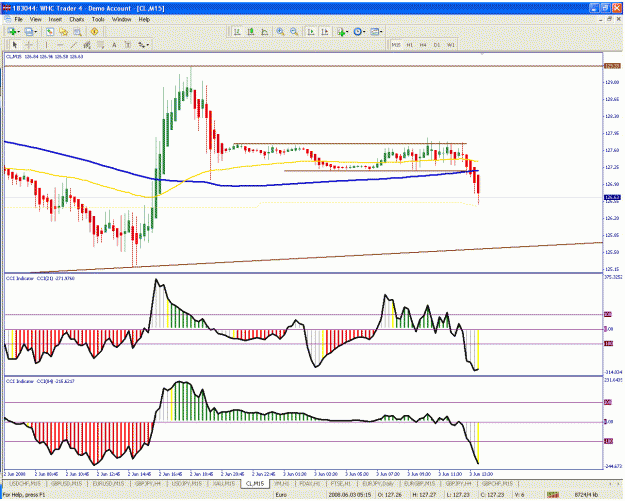Show the Market Watch window
This screenshot has width=625, height=501.
tap(50, 31)
